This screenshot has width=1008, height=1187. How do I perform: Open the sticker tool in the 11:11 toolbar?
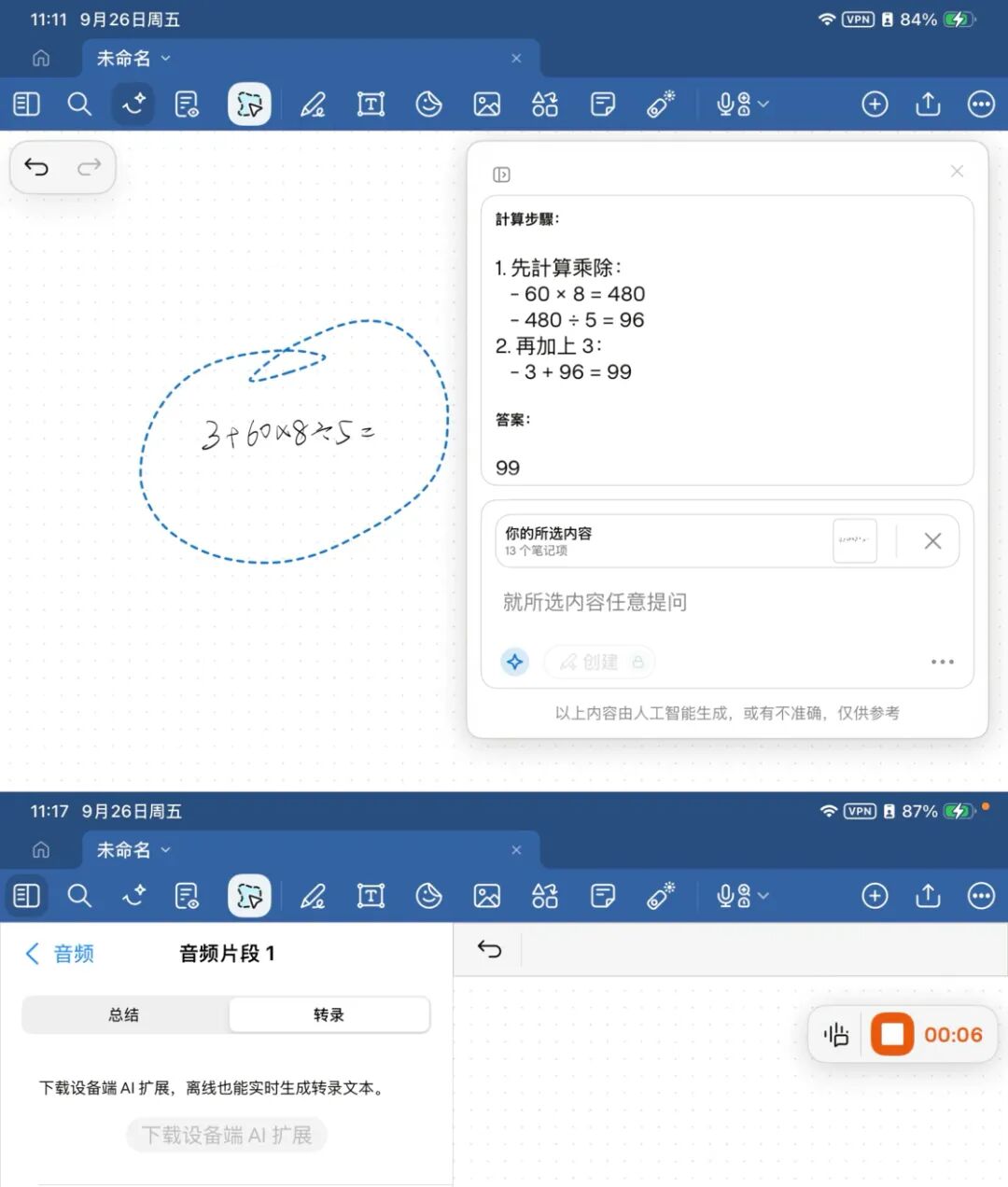coord(428,104)
